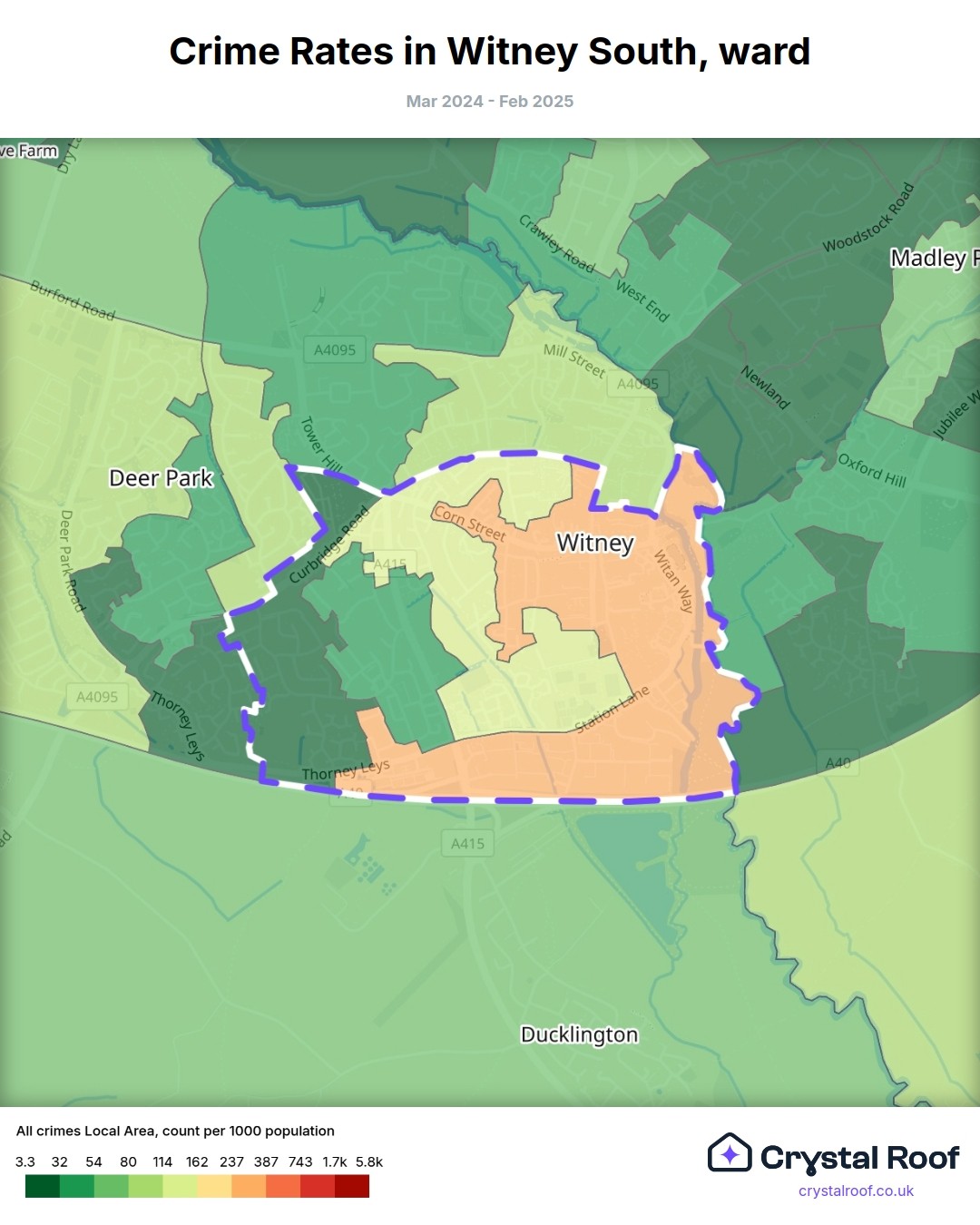Select the dark red legend swatch

pos(352,1186)
